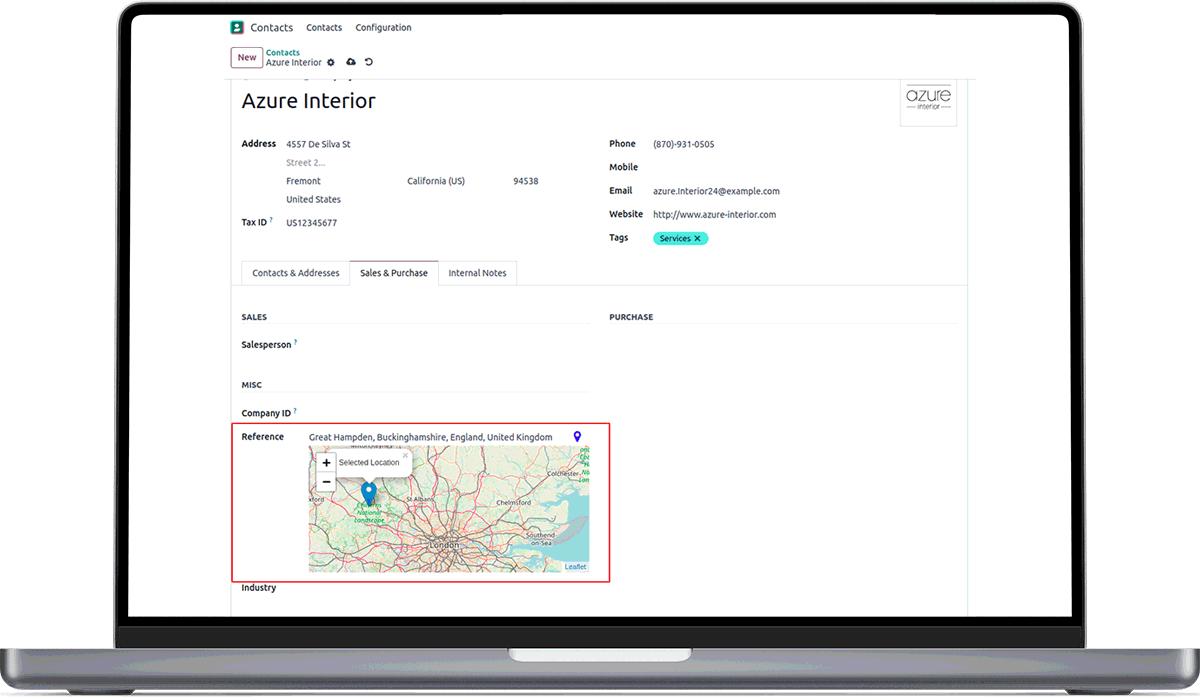Screen dimensions: 1200x697
Task: Close the Selected Location popup
Action: click(x=405, y=455)
